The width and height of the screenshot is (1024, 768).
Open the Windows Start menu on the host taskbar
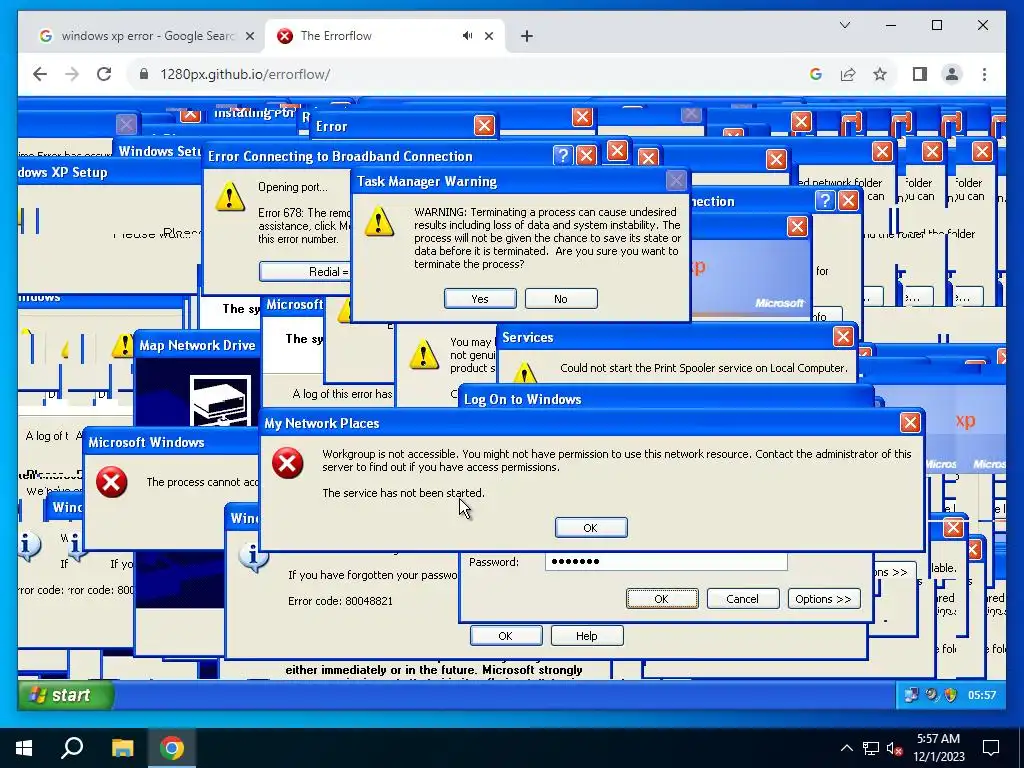[24, 748]
